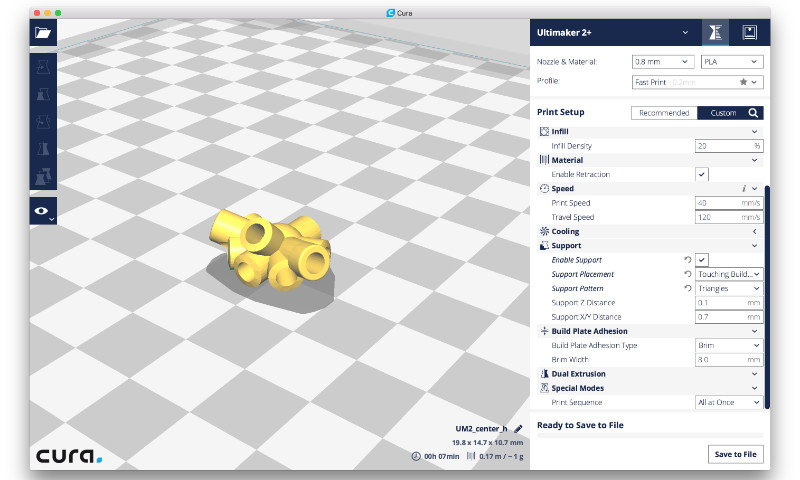Viewport: 800px width, 480px height.
Task: Select the Mirror tool in left toolbar
Action: pyautogui.click(x=43, y=149)
